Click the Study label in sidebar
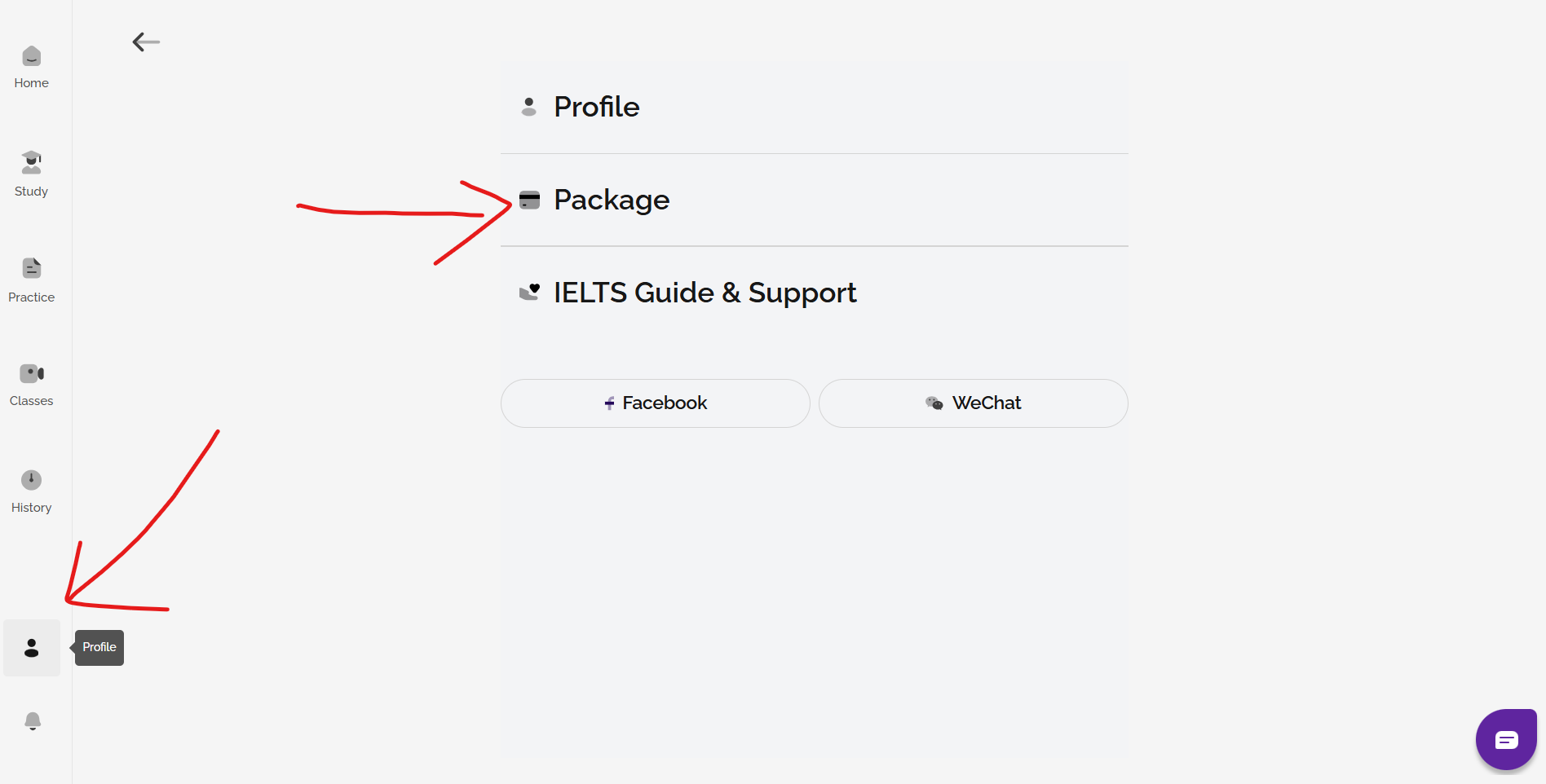The height and width of the screenshot is (784, 1546). click(31, 192)
